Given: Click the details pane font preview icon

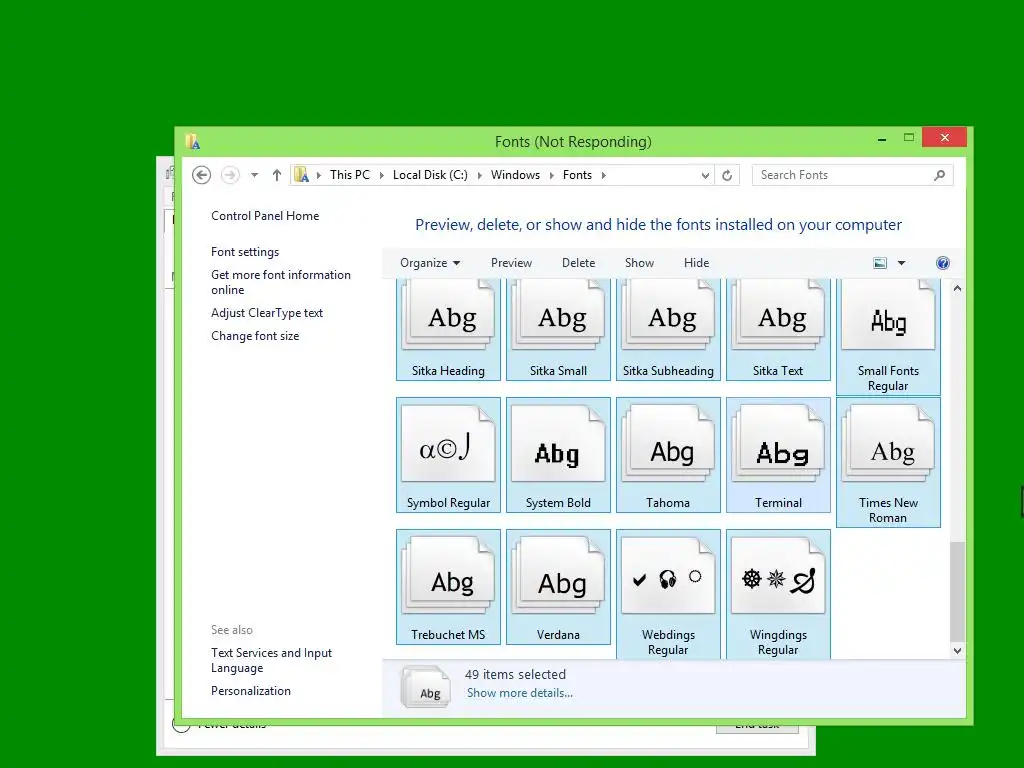Looking at the screenshot, I should pyautogui.click(x=426, y=686).
